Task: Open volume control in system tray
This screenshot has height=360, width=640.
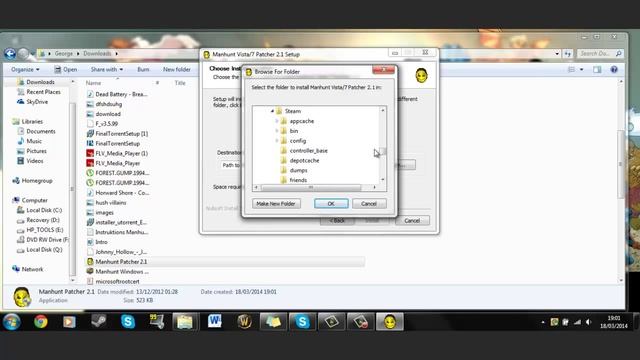Action: 589,322
